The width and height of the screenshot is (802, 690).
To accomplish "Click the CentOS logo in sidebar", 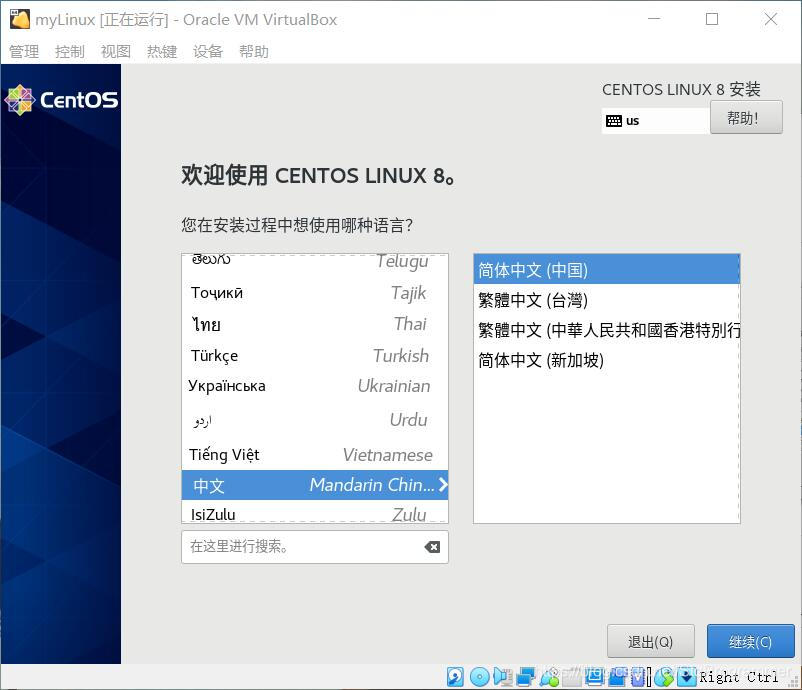I will click(61, 100).
